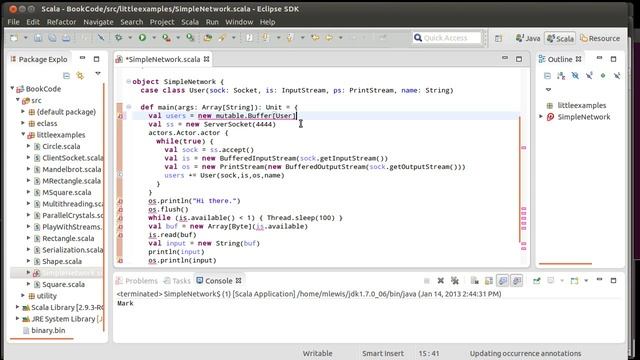Collapse the littleexamples package node

point(23,134)
